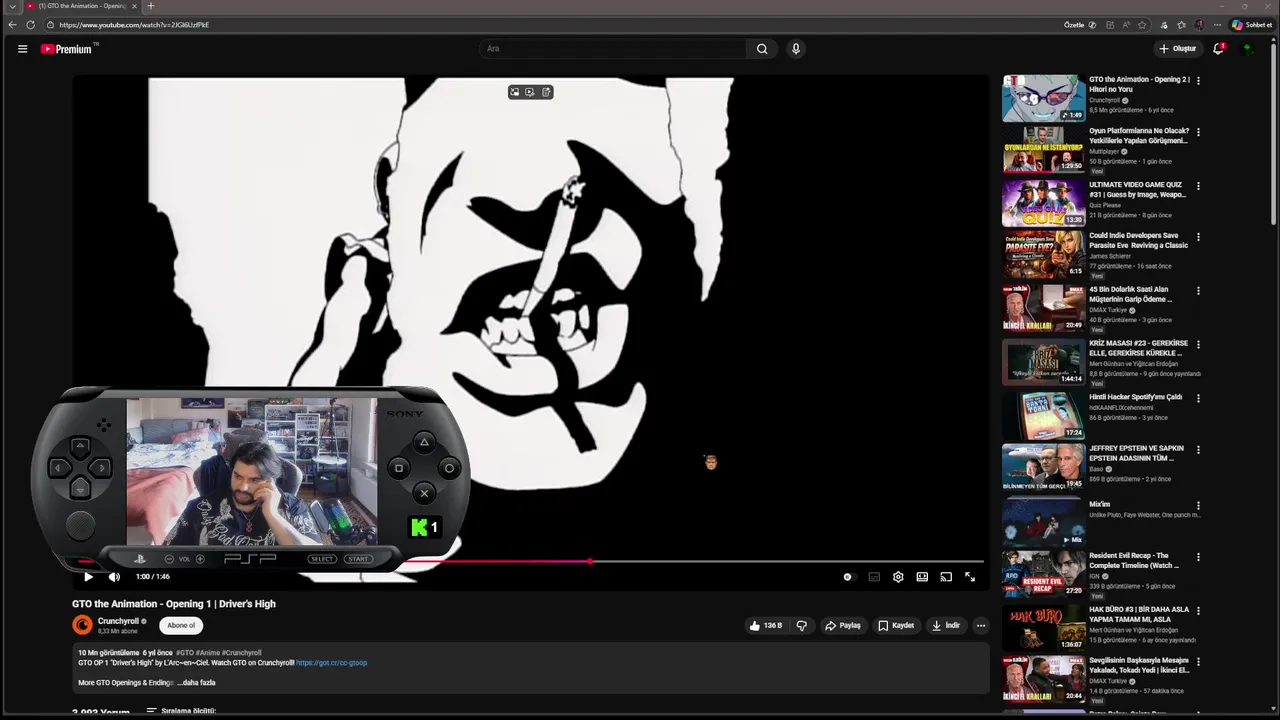
Task: Go to YouTube Premium home logo
Action: click(69, 48)
